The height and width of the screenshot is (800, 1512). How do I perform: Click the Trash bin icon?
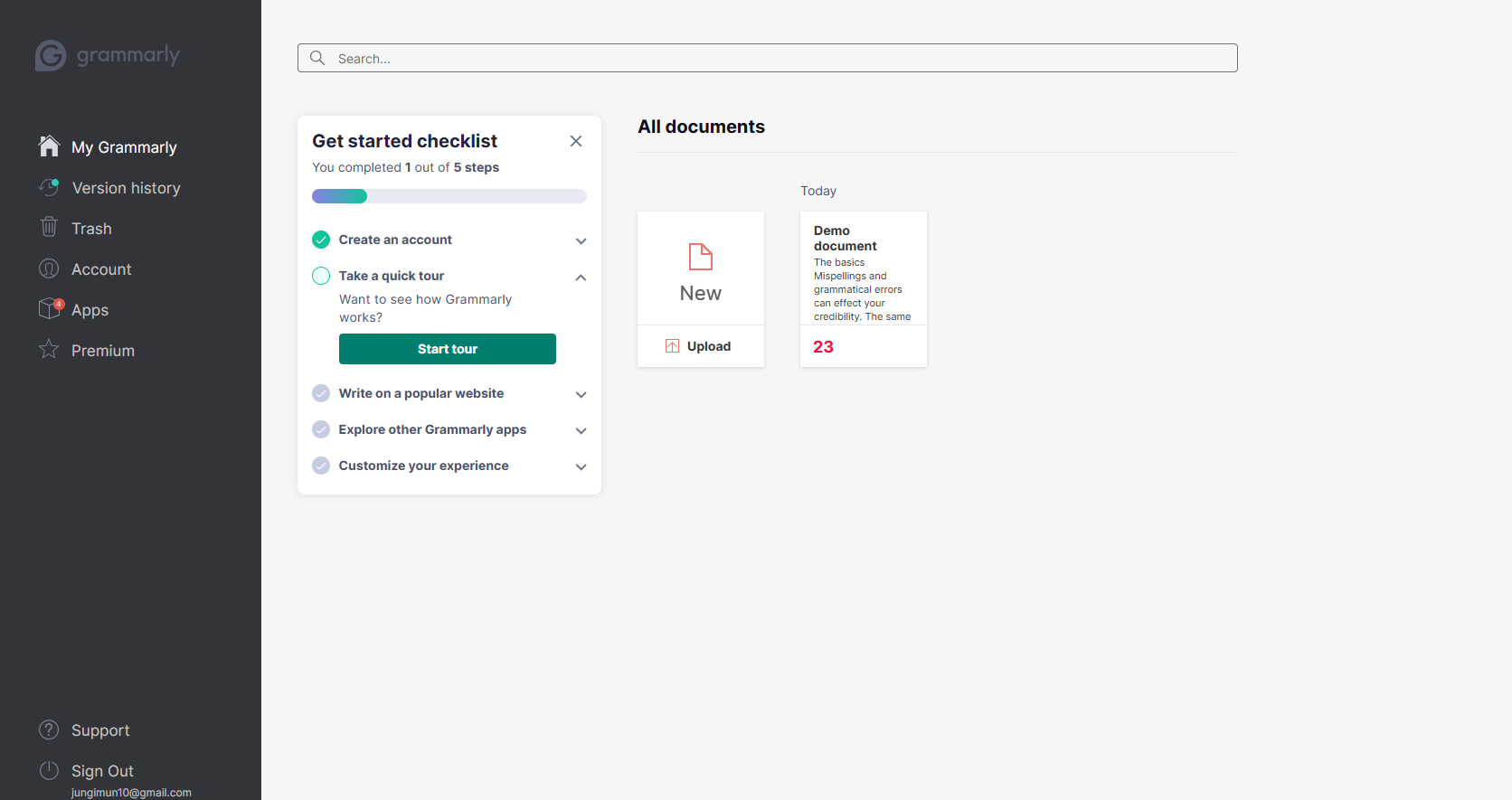(x=49, y=227)
